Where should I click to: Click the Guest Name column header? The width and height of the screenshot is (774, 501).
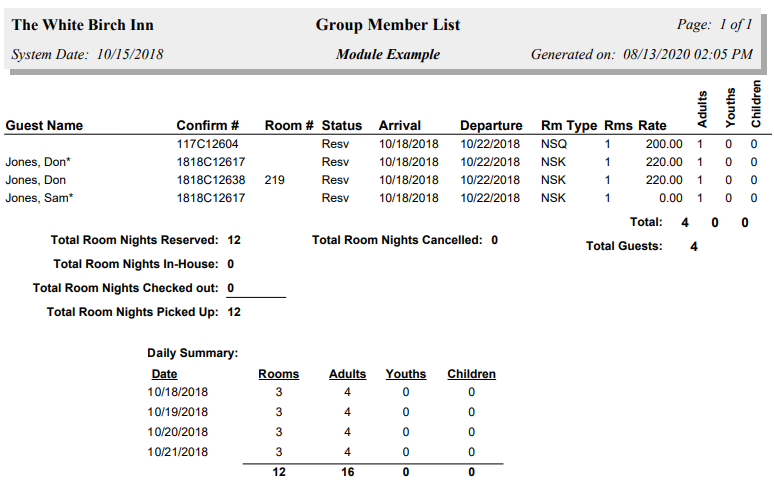coord(44,126)
